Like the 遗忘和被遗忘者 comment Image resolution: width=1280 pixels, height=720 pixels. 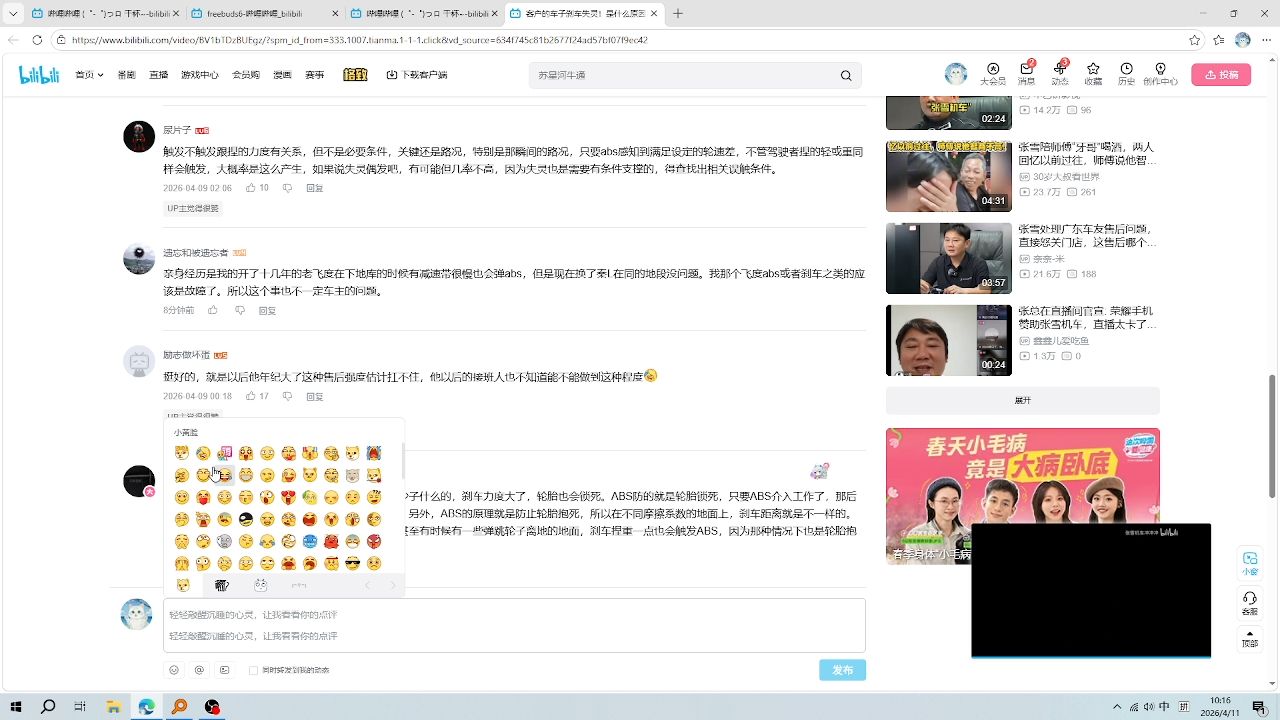(x=212, y=310)
